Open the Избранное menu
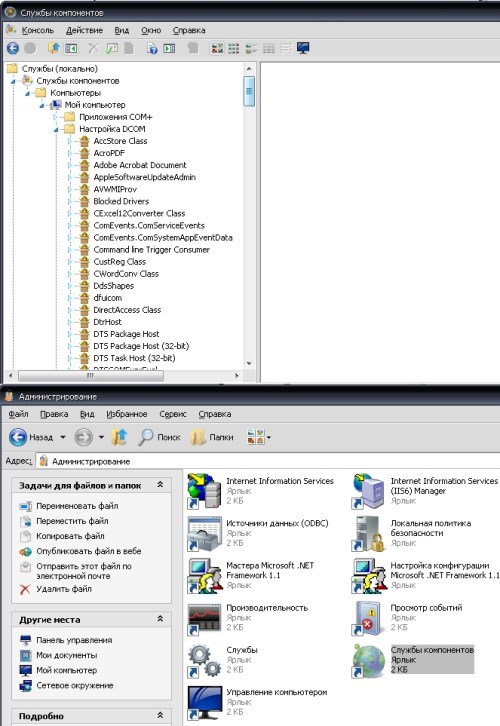This screenshot has width=500, height=726. [x=126, y=414]
